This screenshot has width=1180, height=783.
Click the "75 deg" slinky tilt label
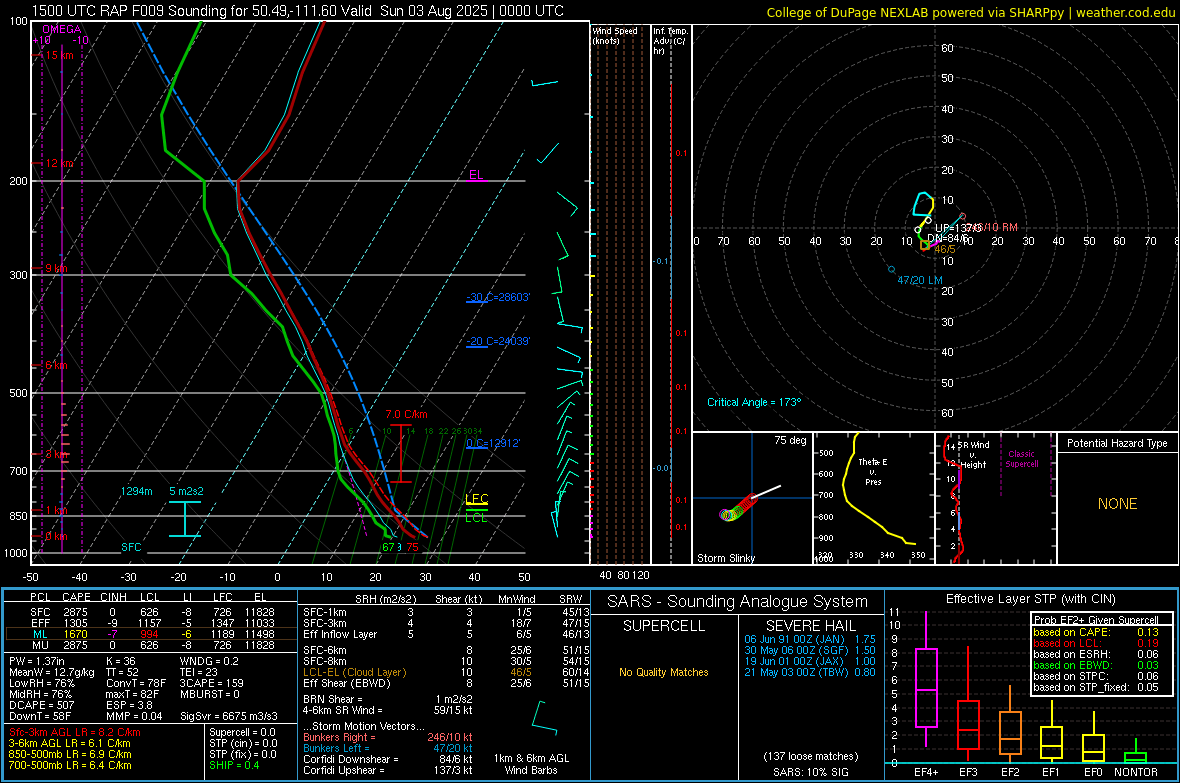[x=790, y=440]
